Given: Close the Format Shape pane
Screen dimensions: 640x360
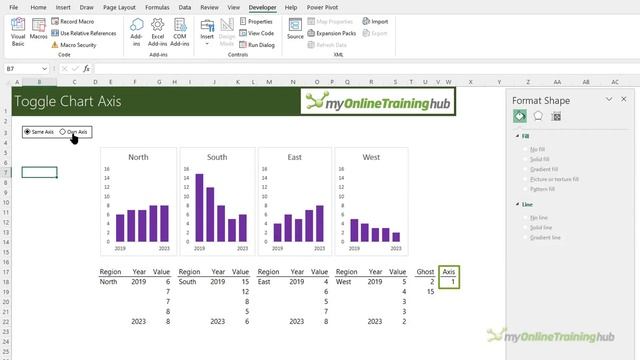Looking at the screenshot, I should point(624,99).
